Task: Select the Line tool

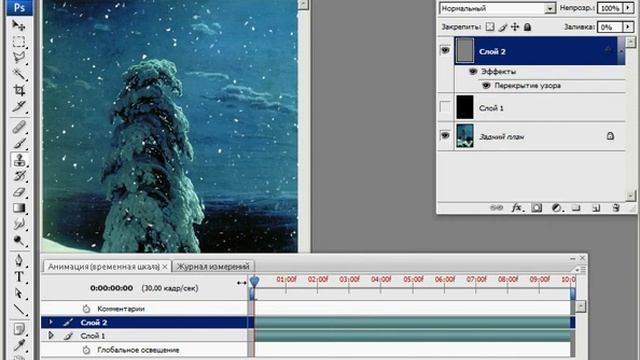Action: point(19,309)
